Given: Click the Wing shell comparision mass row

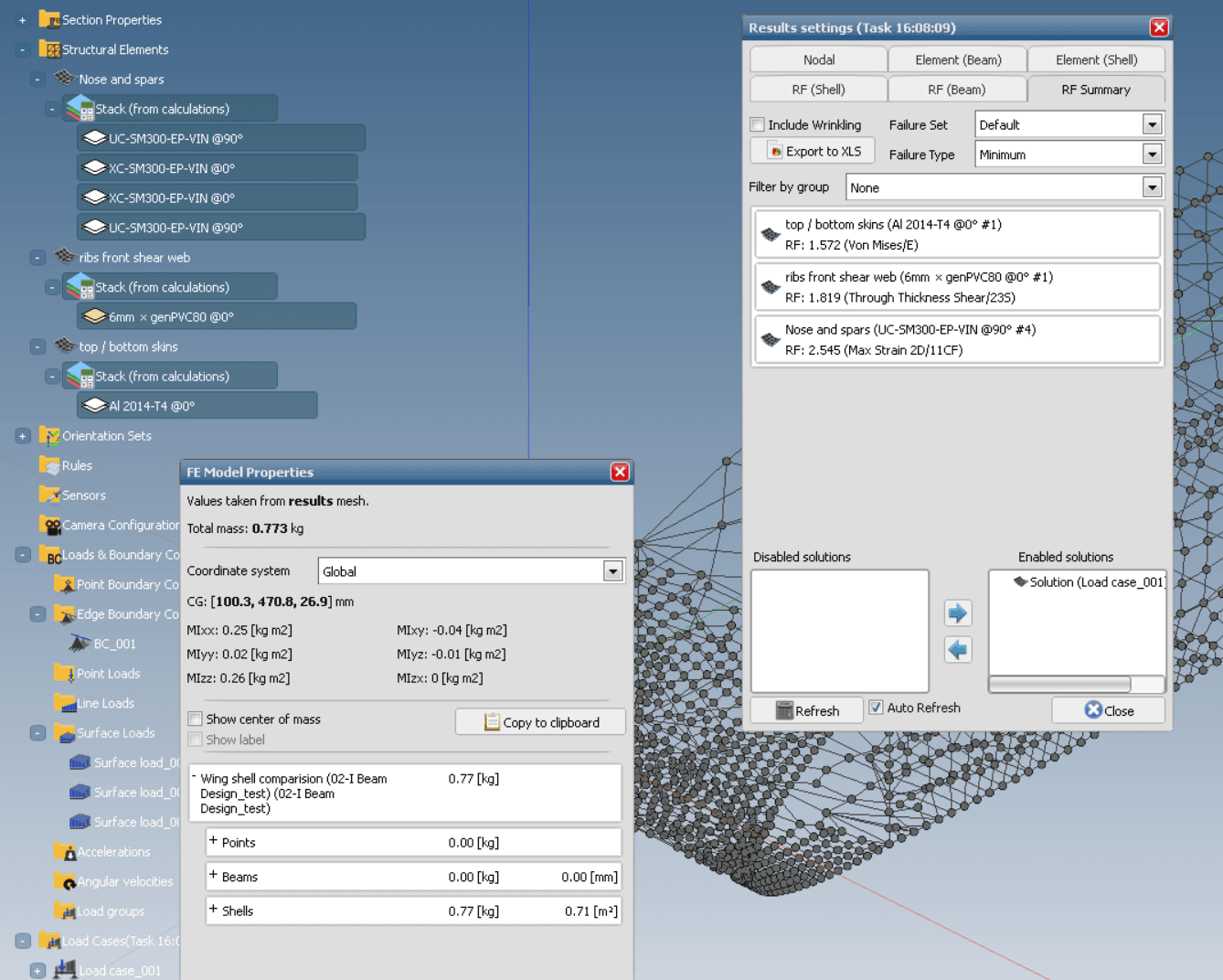Looking at the screenshot, I should point(405,794).
